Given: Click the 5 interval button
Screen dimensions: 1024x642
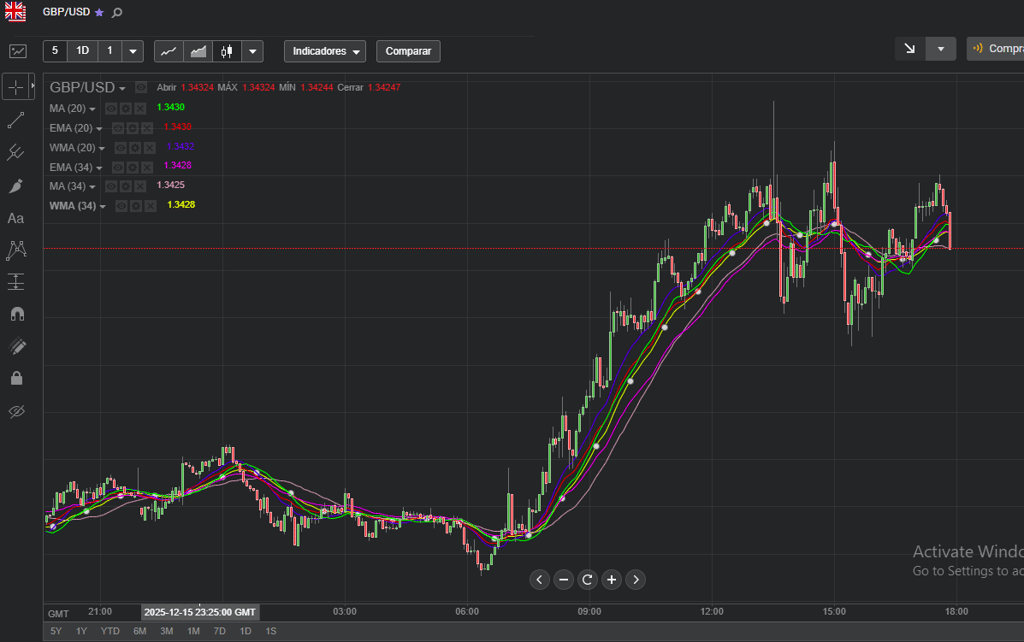Looking at the screenshot, I should [55, 51].
